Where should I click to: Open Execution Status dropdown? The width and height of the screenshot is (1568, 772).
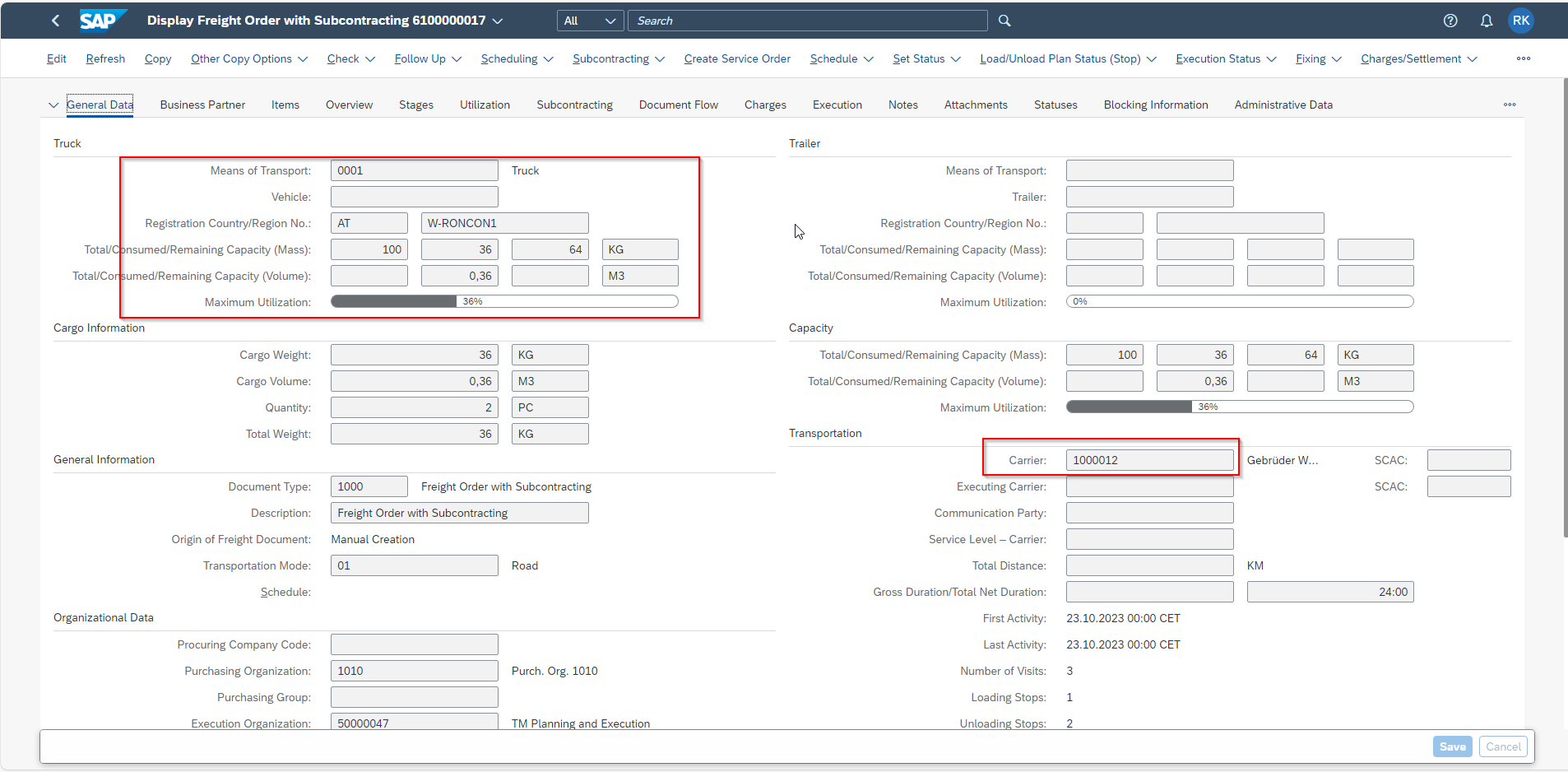(x=1226, y=58)
